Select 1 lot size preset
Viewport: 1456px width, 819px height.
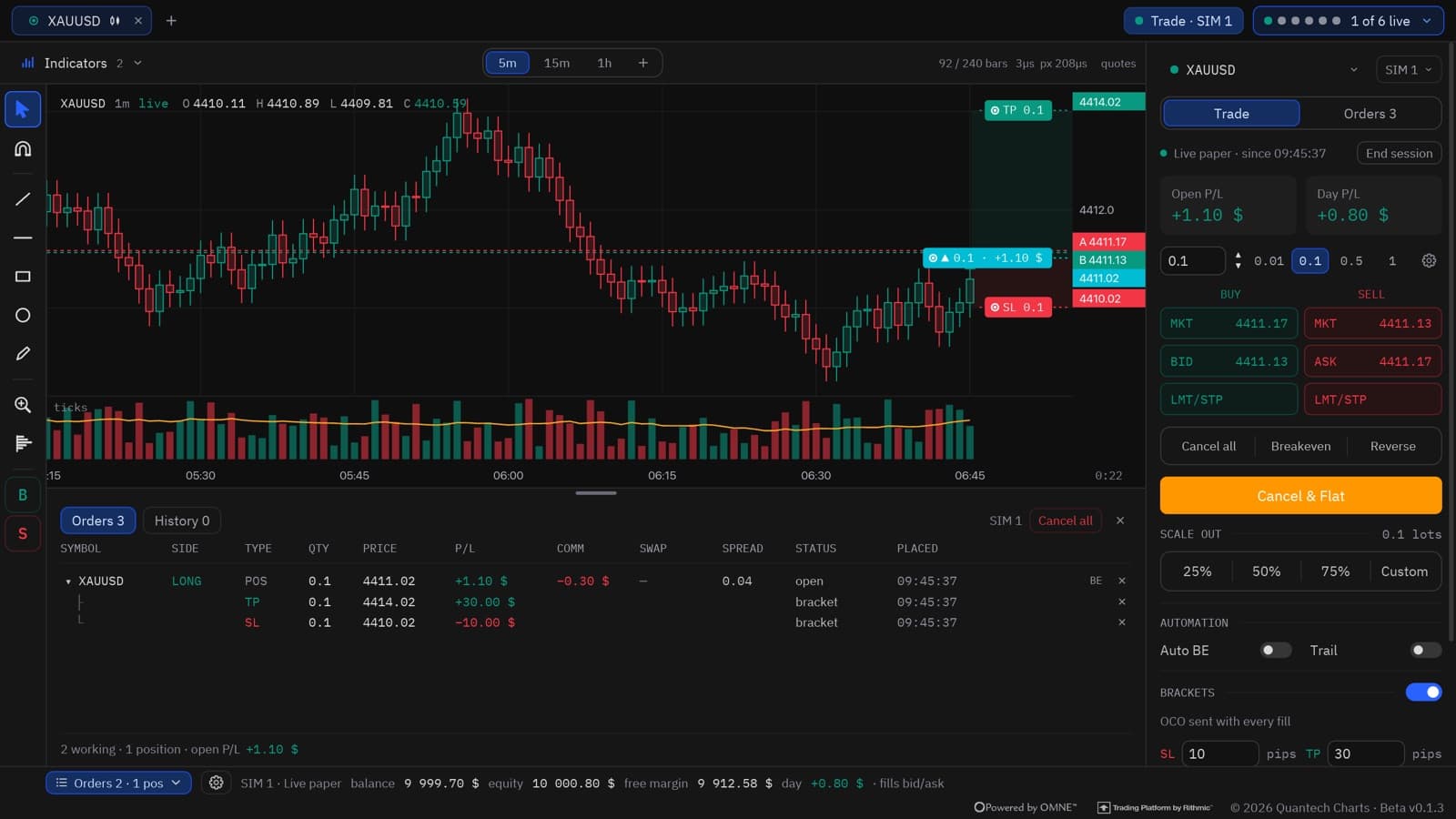1391,261
